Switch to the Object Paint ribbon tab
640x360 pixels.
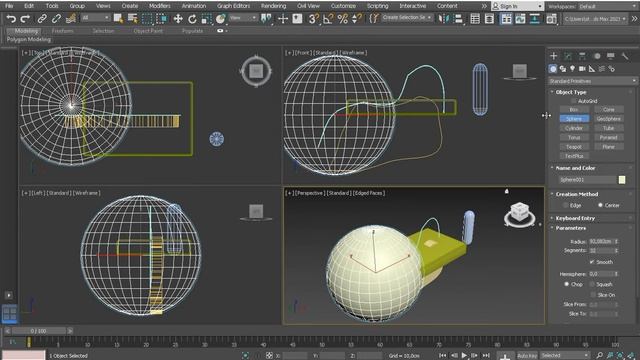(148, 31)
